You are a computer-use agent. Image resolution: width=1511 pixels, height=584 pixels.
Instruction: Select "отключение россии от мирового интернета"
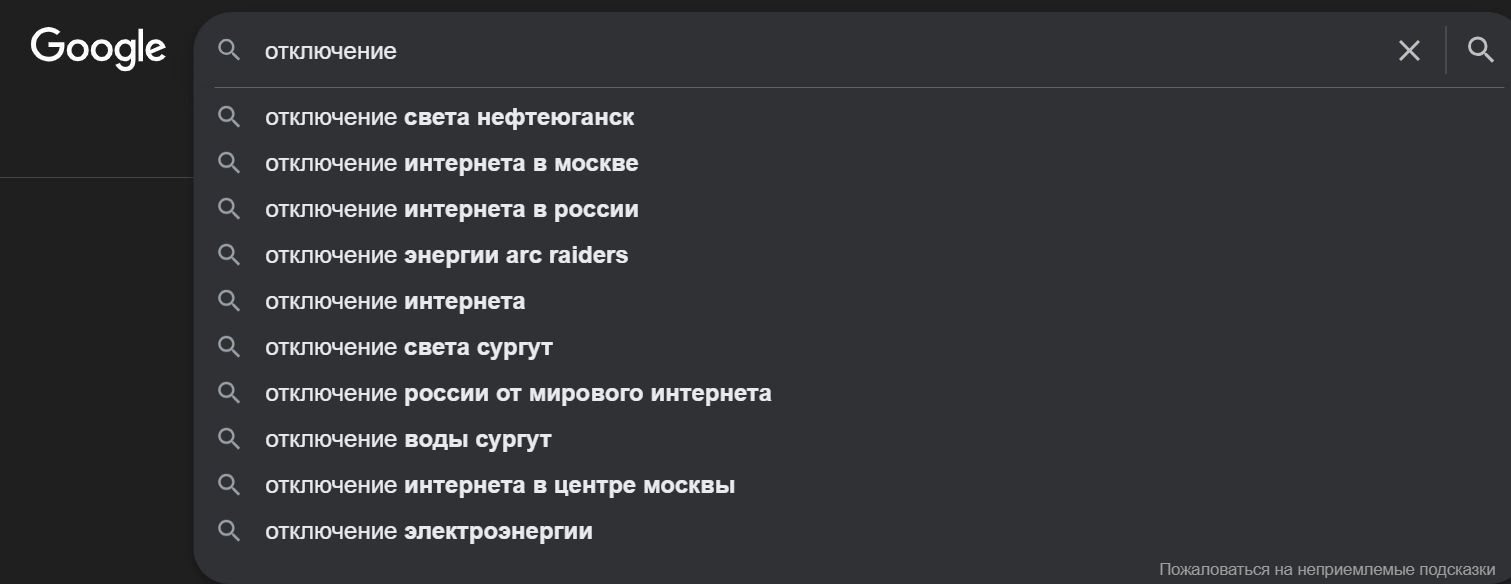click(517, 394)
